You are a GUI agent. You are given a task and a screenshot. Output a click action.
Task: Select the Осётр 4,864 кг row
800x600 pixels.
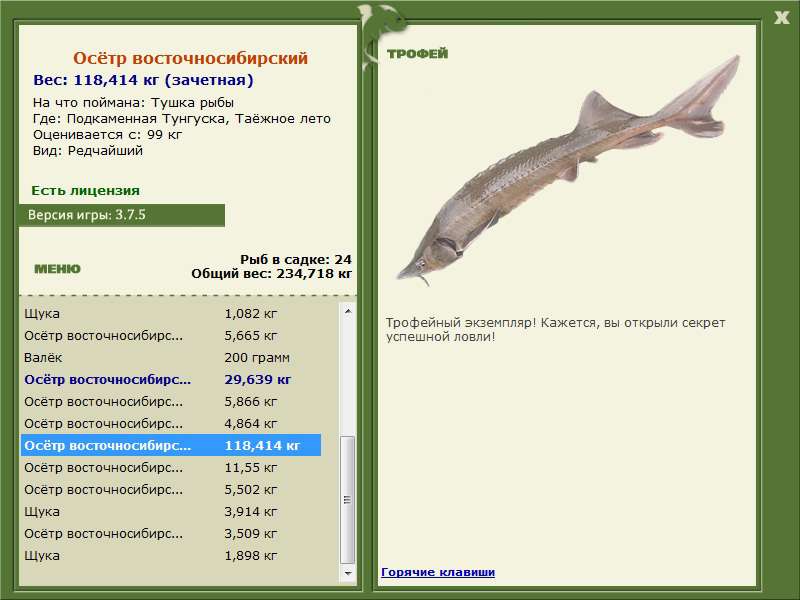point(171,423)
